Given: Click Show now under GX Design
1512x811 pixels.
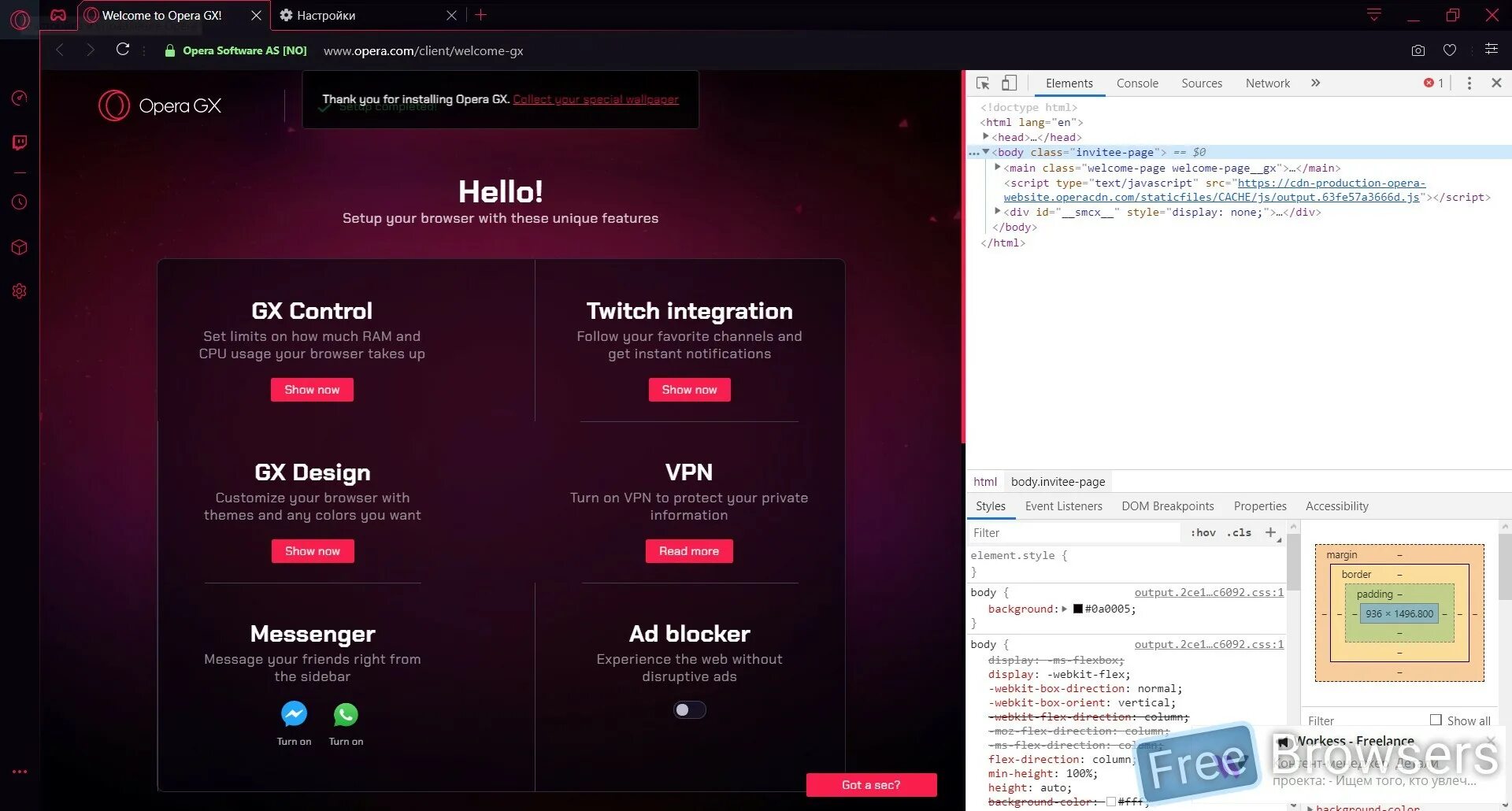Looking at the screenshot, I should 313,551.
